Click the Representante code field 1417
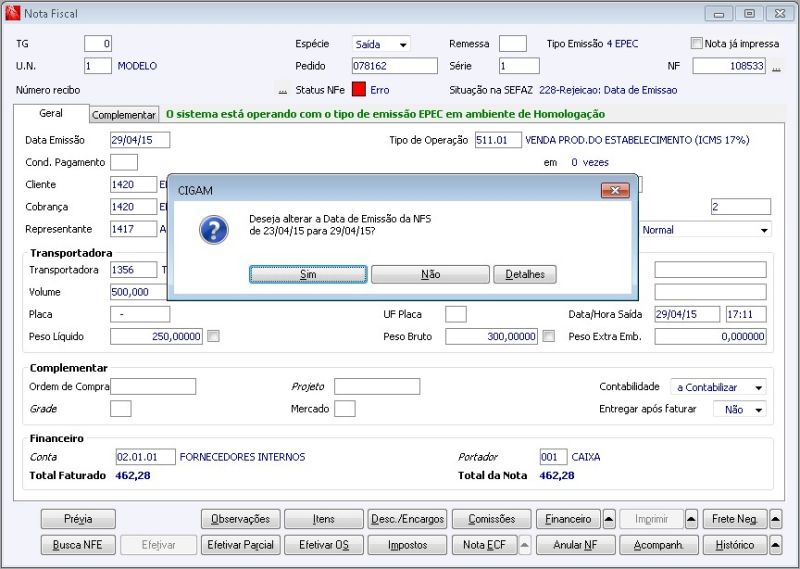800x569 pixels. pyautogui.click(x=134, y=229)
